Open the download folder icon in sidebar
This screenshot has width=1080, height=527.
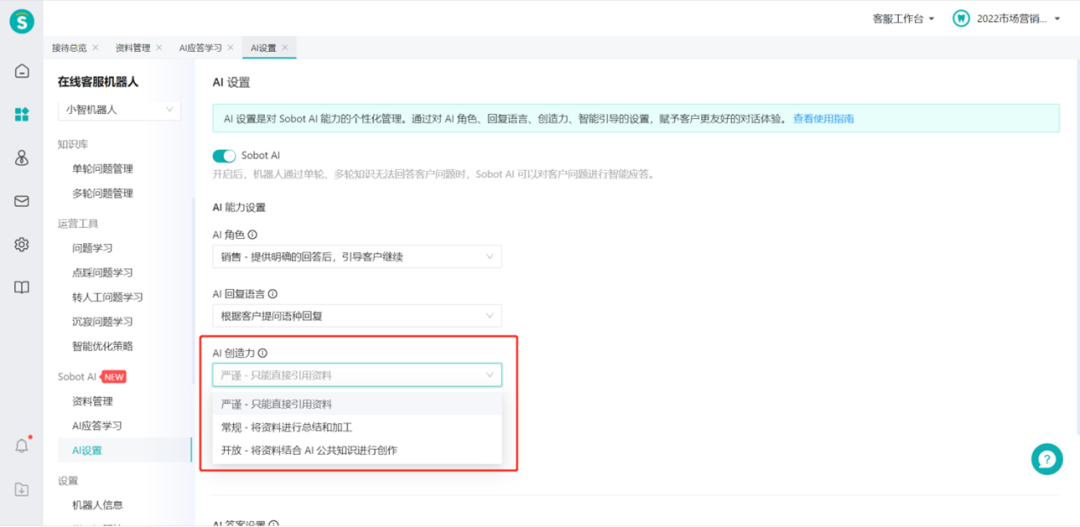[22, 489]
